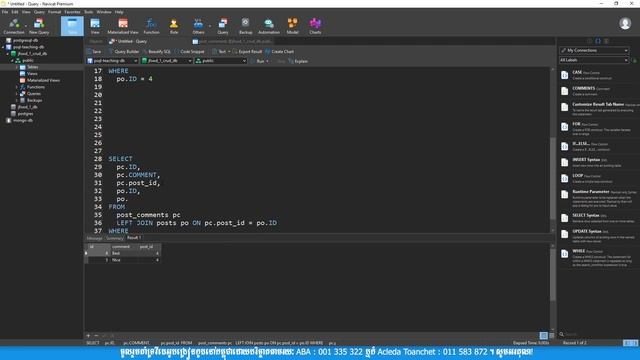The width and height of the screenshot is (640, 360).
Task: Click the CASE snippet icon
Action: (564, 75)
